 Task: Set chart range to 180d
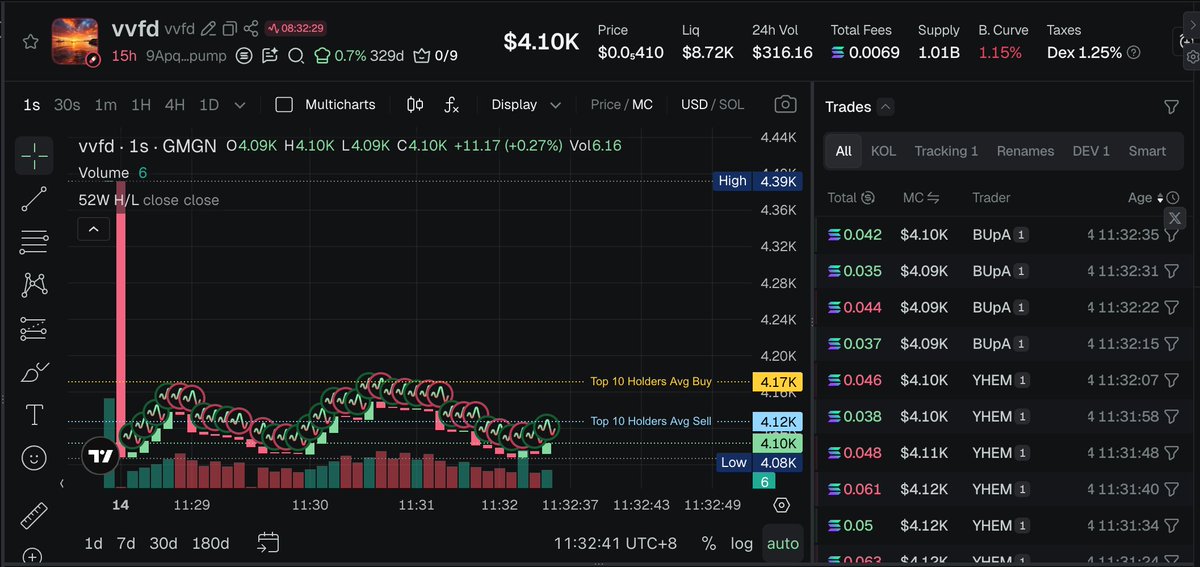coord(210,543)
